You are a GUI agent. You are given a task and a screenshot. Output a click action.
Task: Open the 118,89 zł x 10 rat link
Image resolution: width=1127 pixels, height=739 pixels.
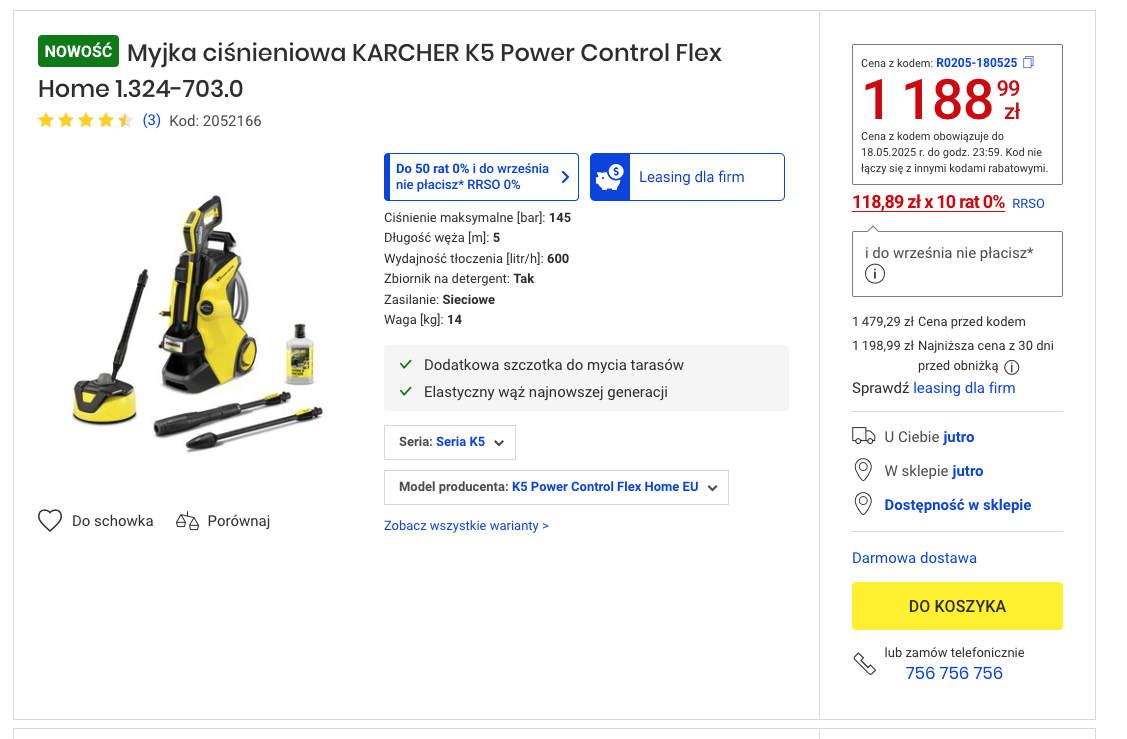(928, 202)
